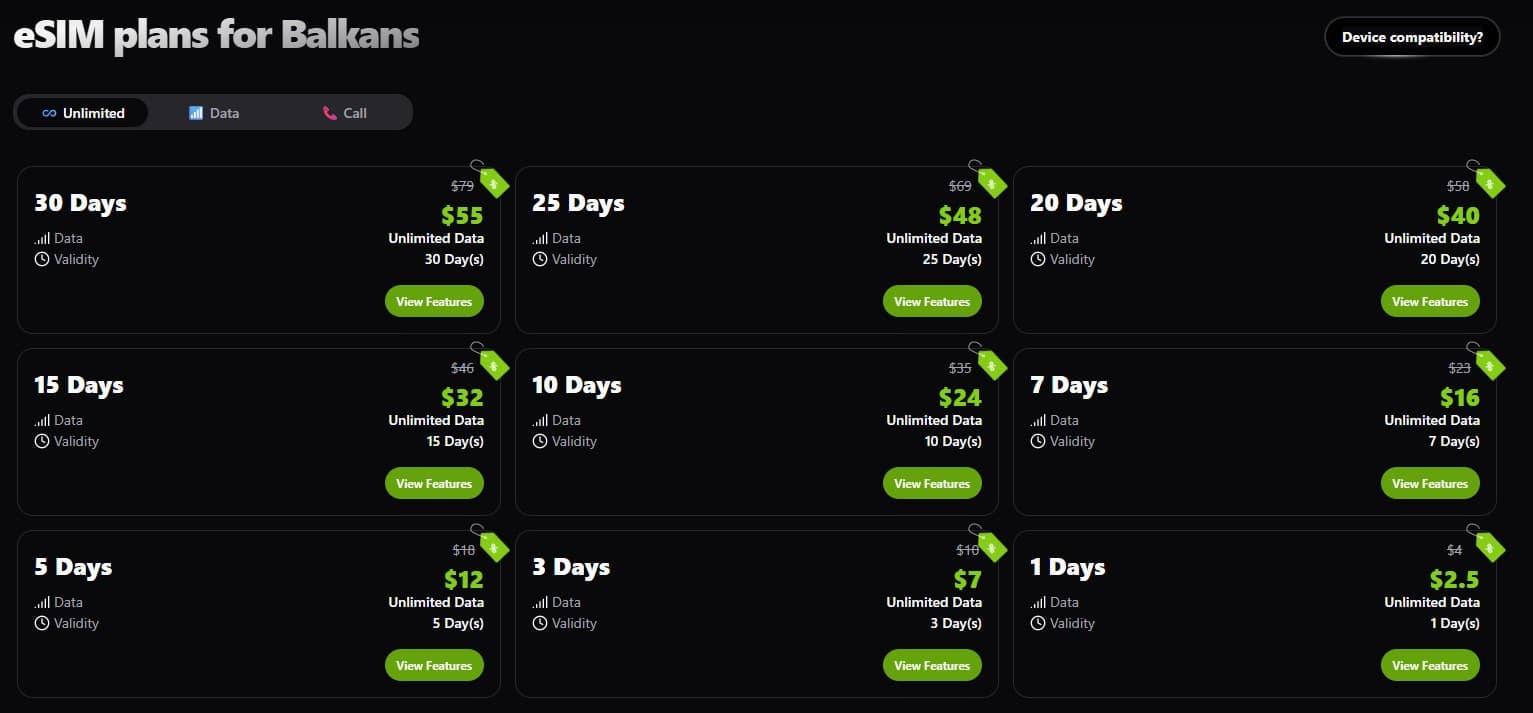Click the signal bars Data icon in 20 Days card
Screen dimensions: 1533x713
[x=1038, y=238]
